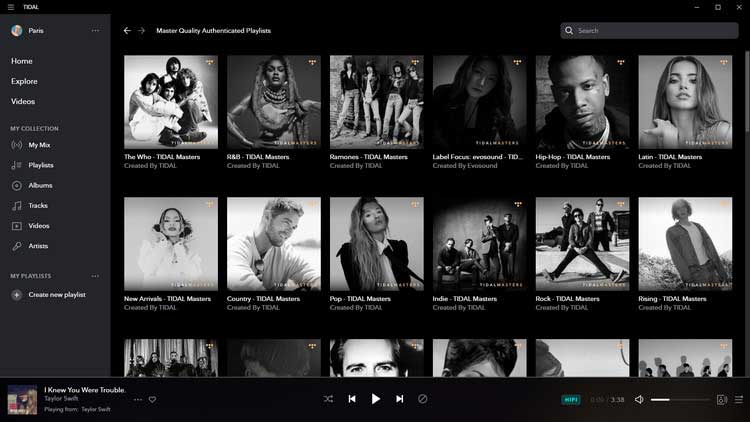Open the Label Focus: evosound playlist cover
The image size is (750, 422).
pyautogui.click(x=479, y=102)
